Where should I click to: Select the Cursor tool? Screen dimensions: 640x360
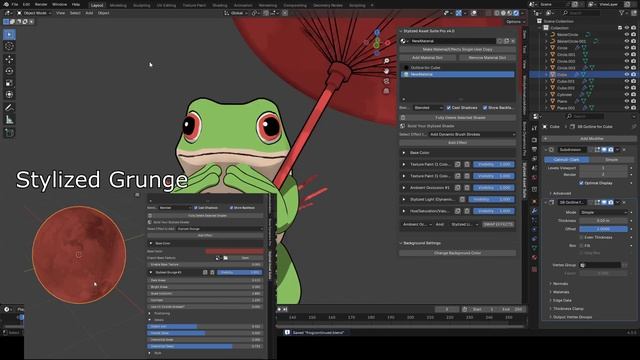point(9,47)
